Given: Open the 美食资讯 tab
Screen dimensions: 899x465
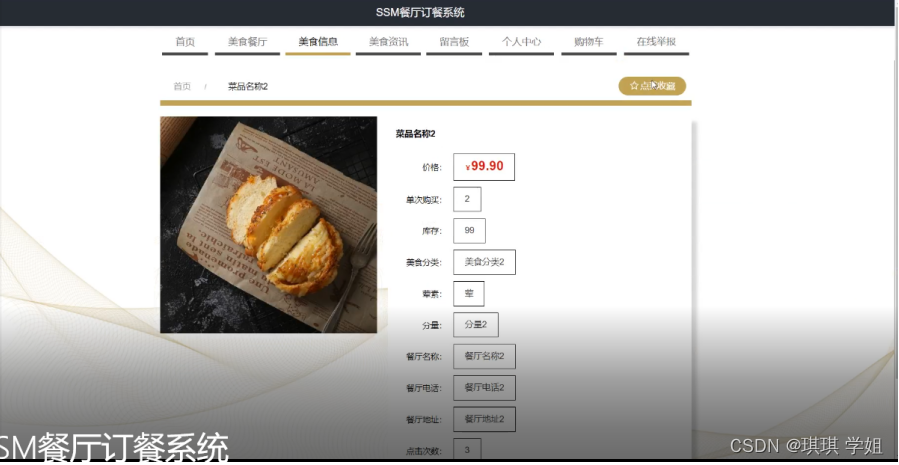Looking at the screenshot, I should 388,42.
